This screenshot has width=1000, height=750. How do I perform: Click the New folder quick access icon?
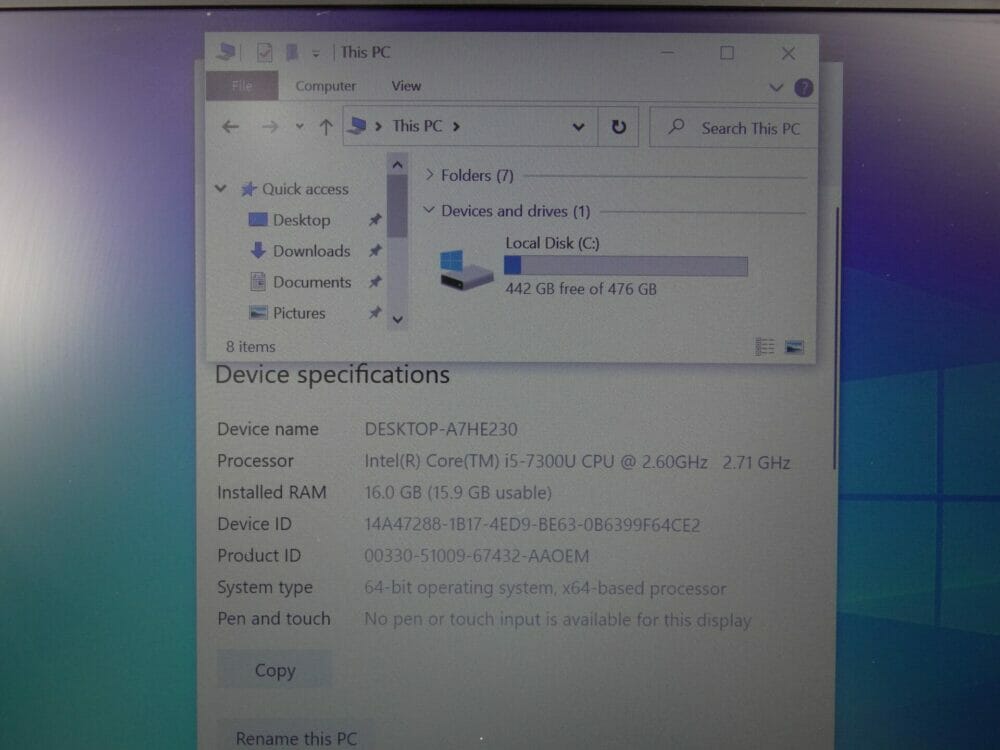coord(292,52)
